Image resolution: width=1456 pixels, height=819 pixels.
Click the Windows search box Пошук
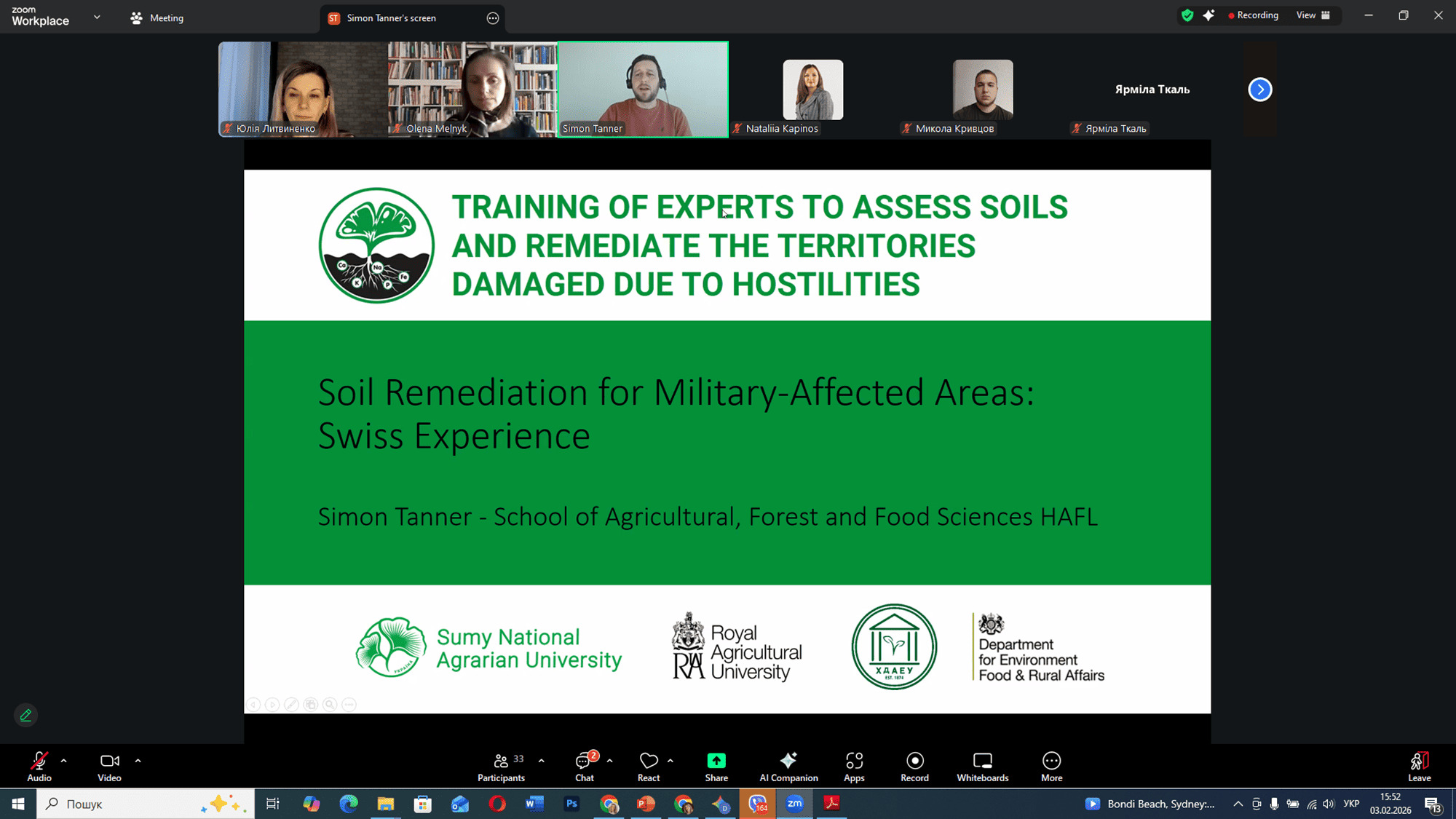(131, 804)
